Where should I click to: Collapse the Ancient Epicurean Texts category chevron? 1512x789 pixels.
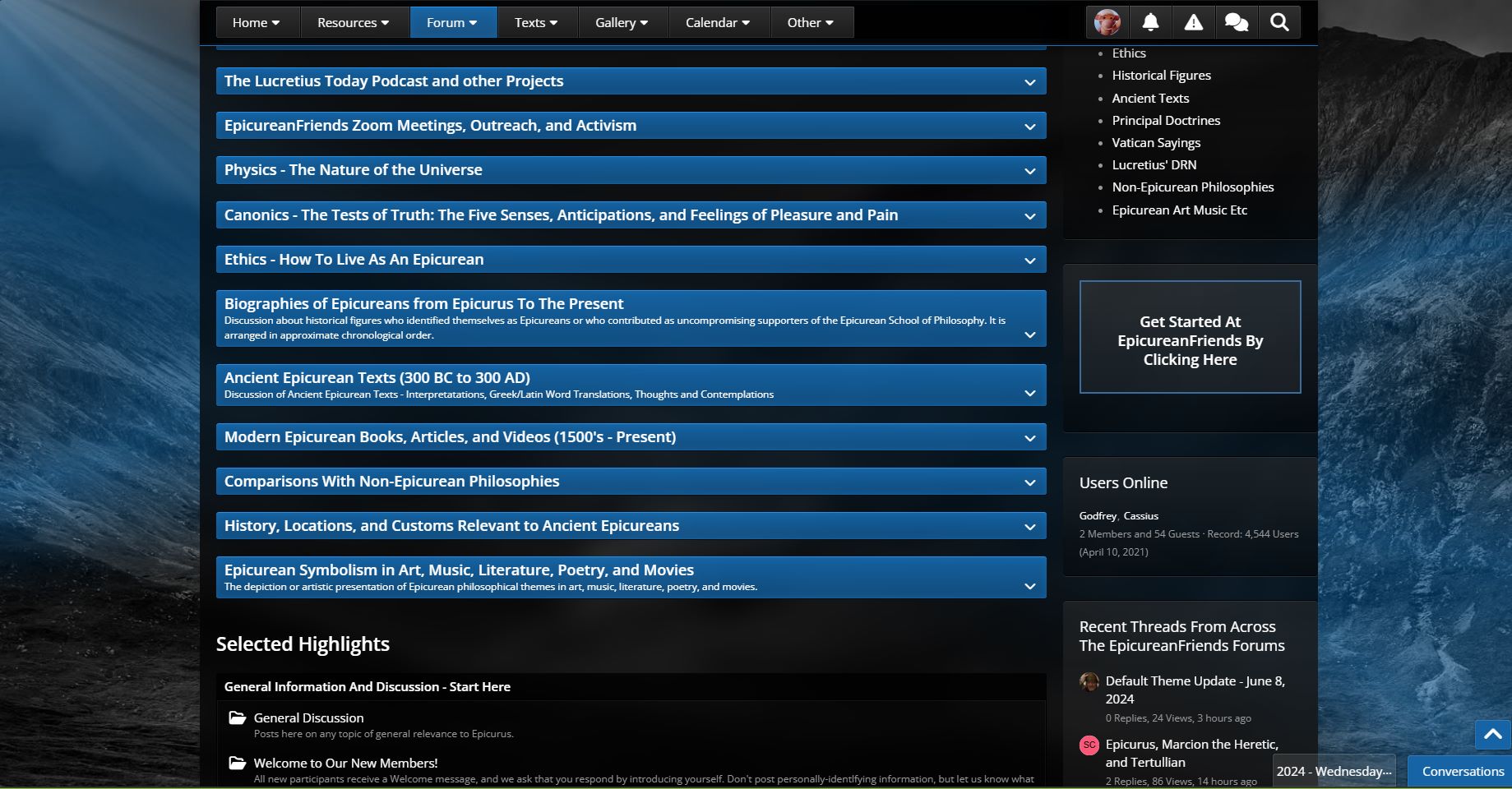pyautogui.click(x=1029, y=394)
